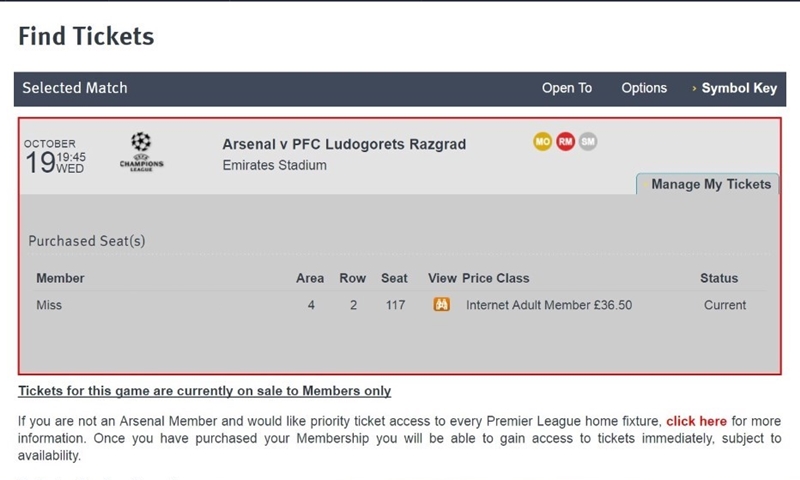Follow the red 'click here' link
Viewport: 800px width, 480px height.
696,421
